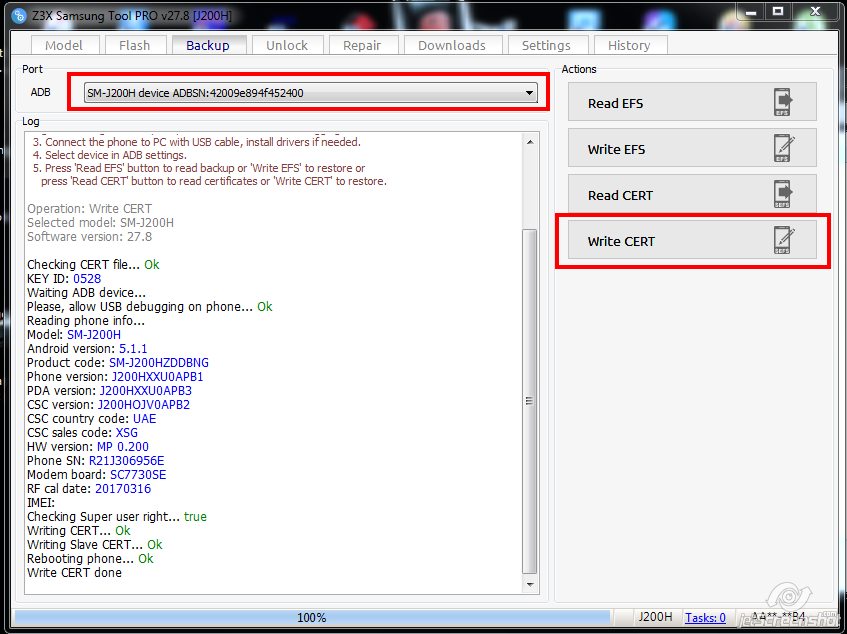
Task: Click 'Waiting ADB device...' log line
Action: click(86, 293)
